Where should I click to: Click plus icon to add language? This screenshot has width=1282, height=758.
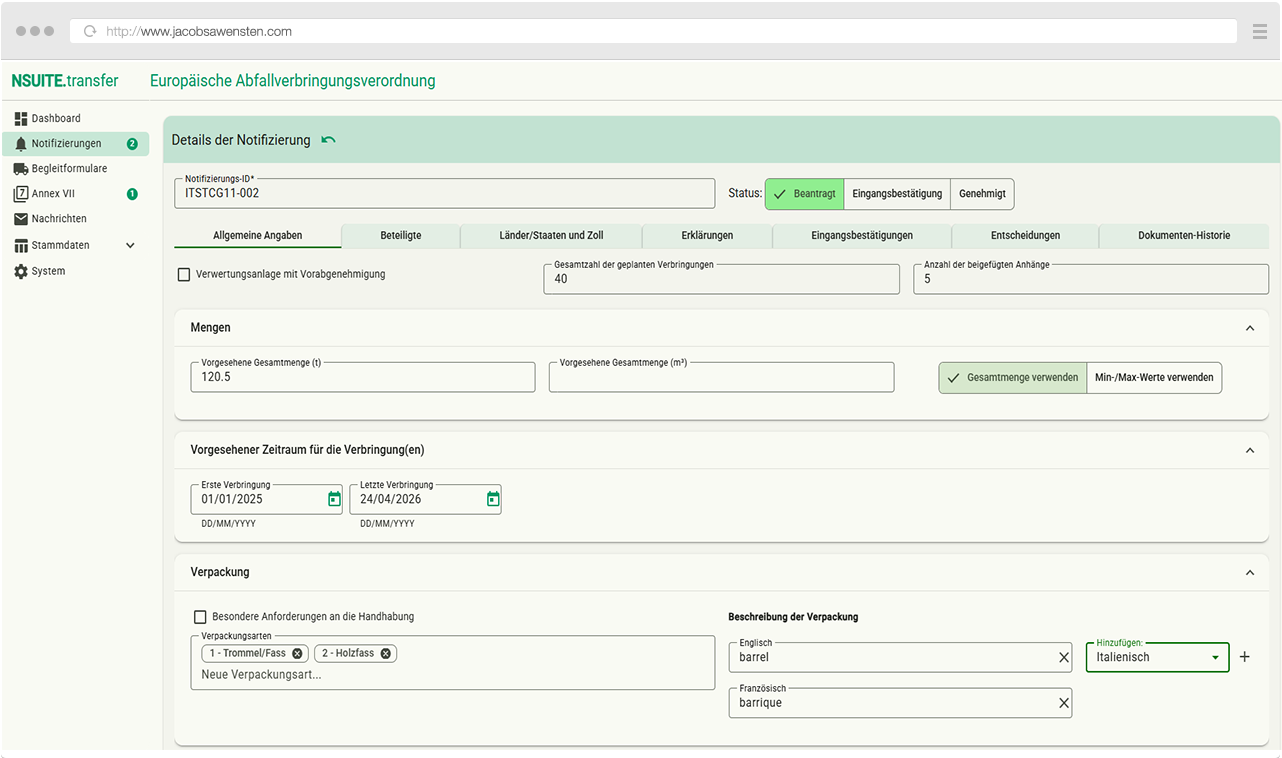click(x=1245, y=657)
